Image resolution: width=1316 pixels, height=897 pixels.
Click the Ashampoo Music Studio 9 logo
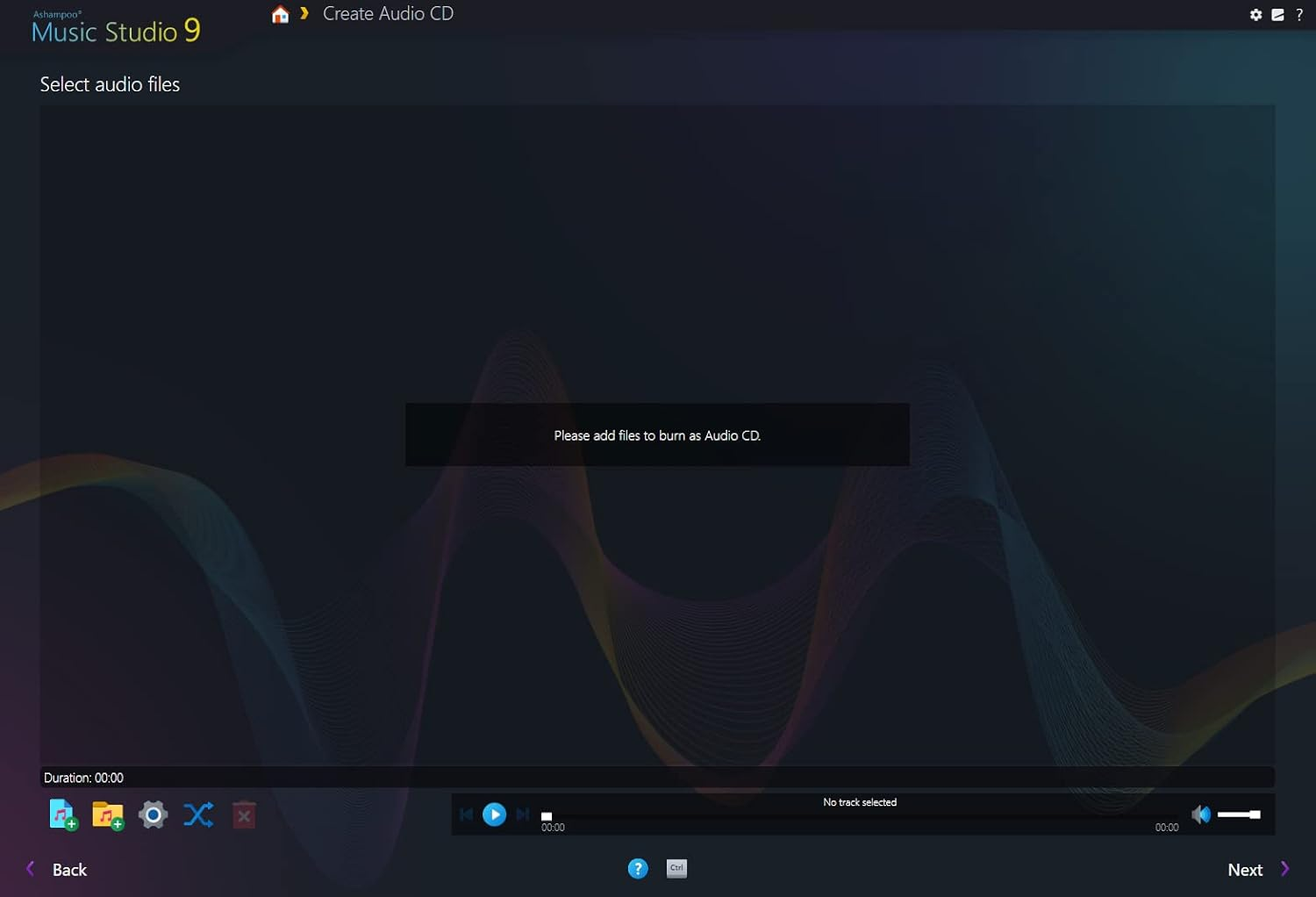[113, 27]
